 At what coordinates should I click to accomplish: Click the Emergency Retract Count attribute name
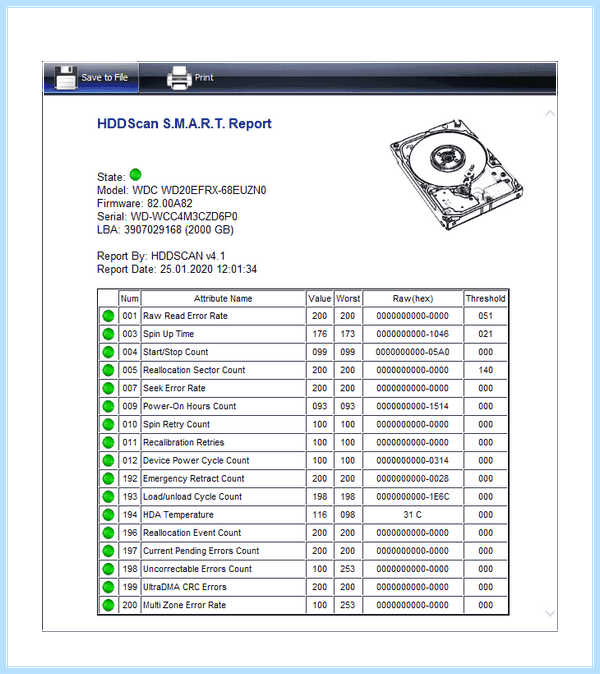tap(193, 478)
